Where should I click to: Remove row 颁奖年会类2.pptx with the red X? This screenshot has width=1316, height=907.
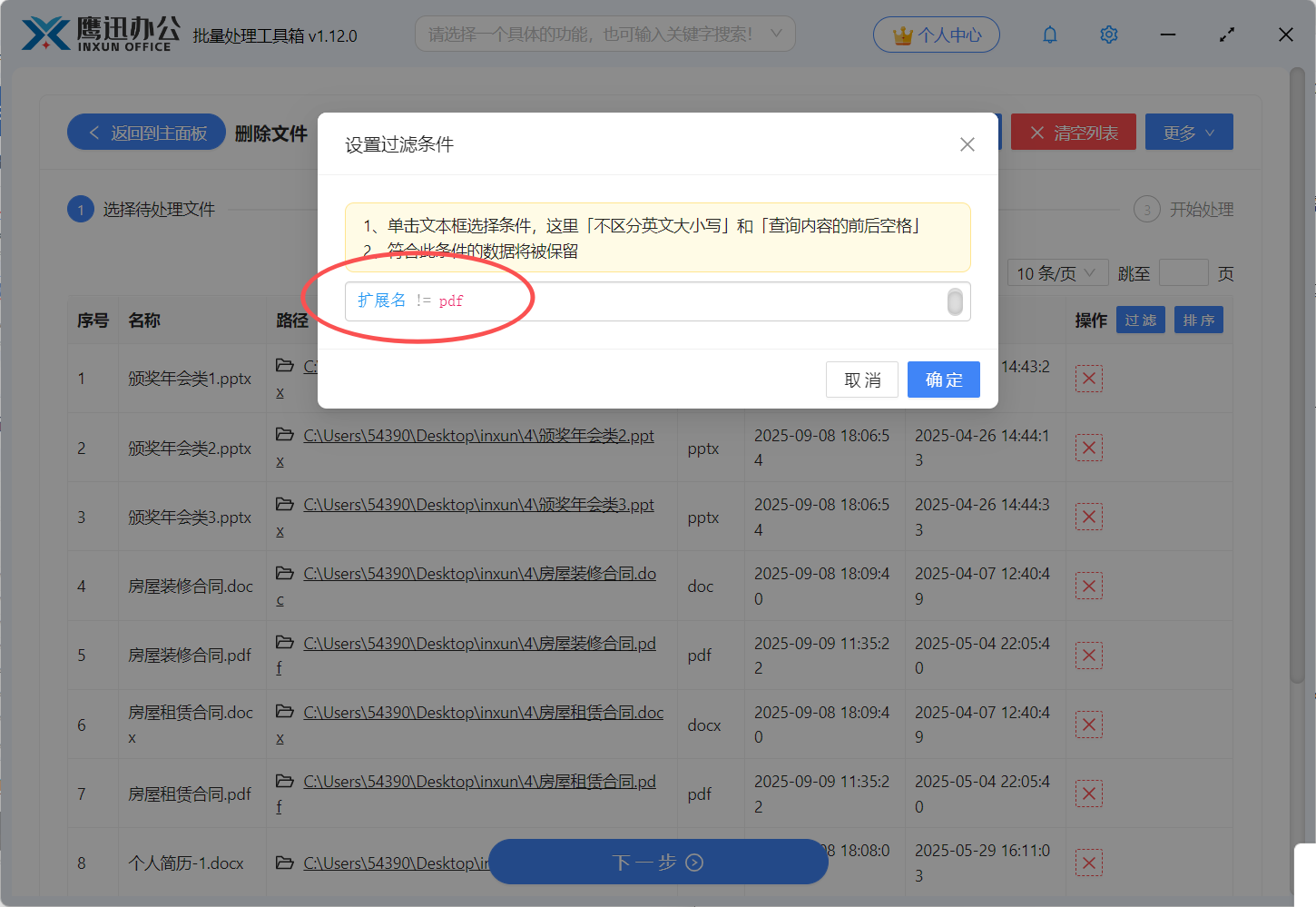coord(1089,448)
